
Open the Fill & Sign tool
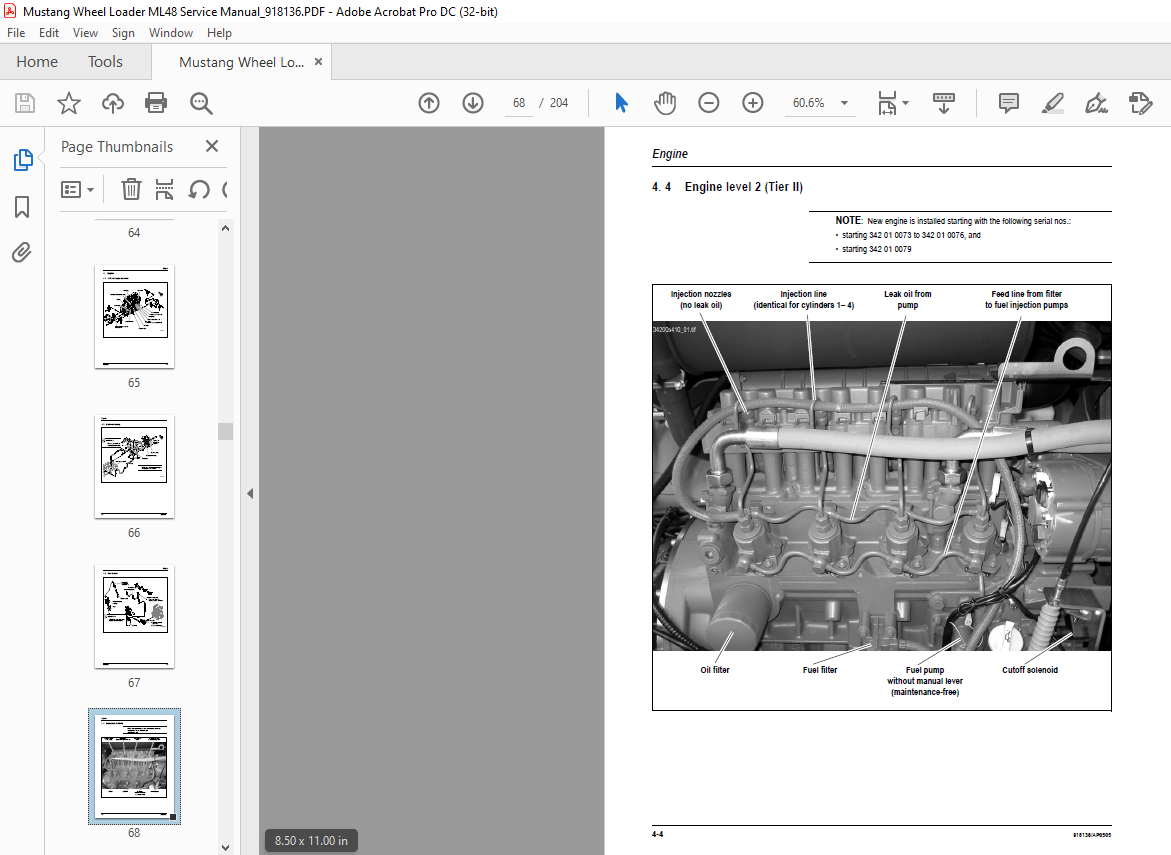tap(1096, 103)
